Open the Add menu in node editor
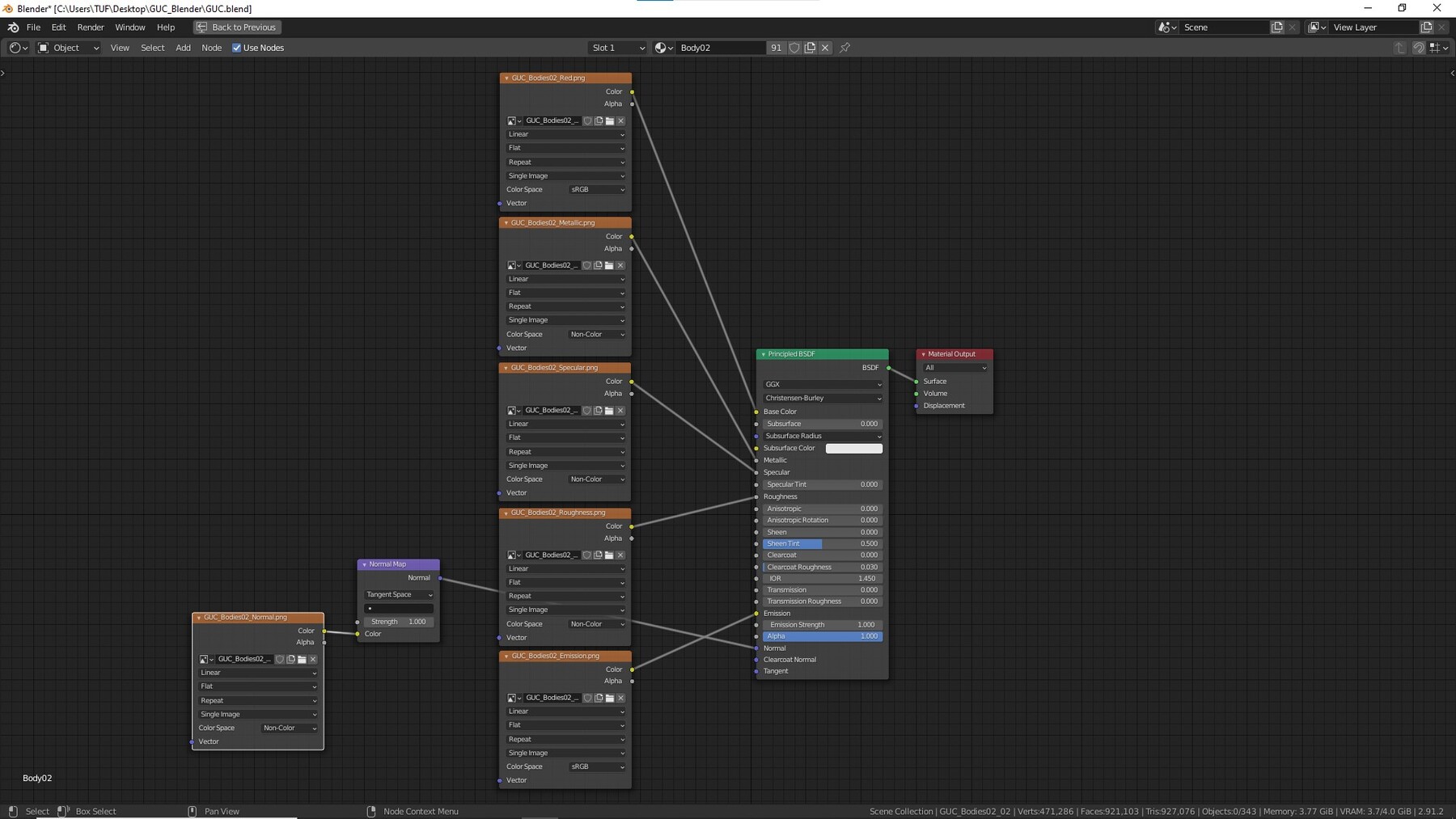 coord(183,48)
